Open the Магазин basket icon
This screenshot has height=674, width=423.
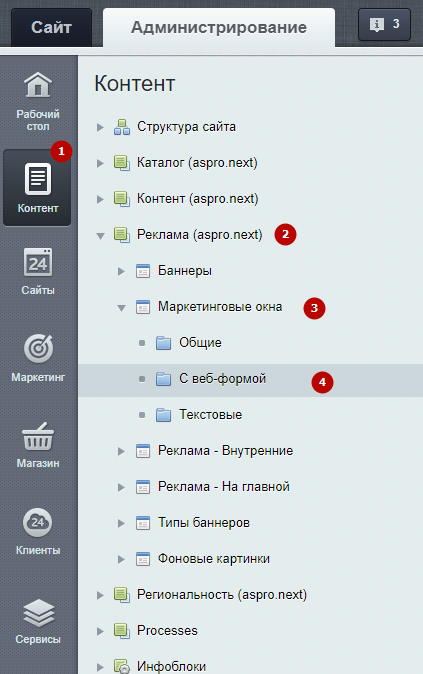[38, 436]
